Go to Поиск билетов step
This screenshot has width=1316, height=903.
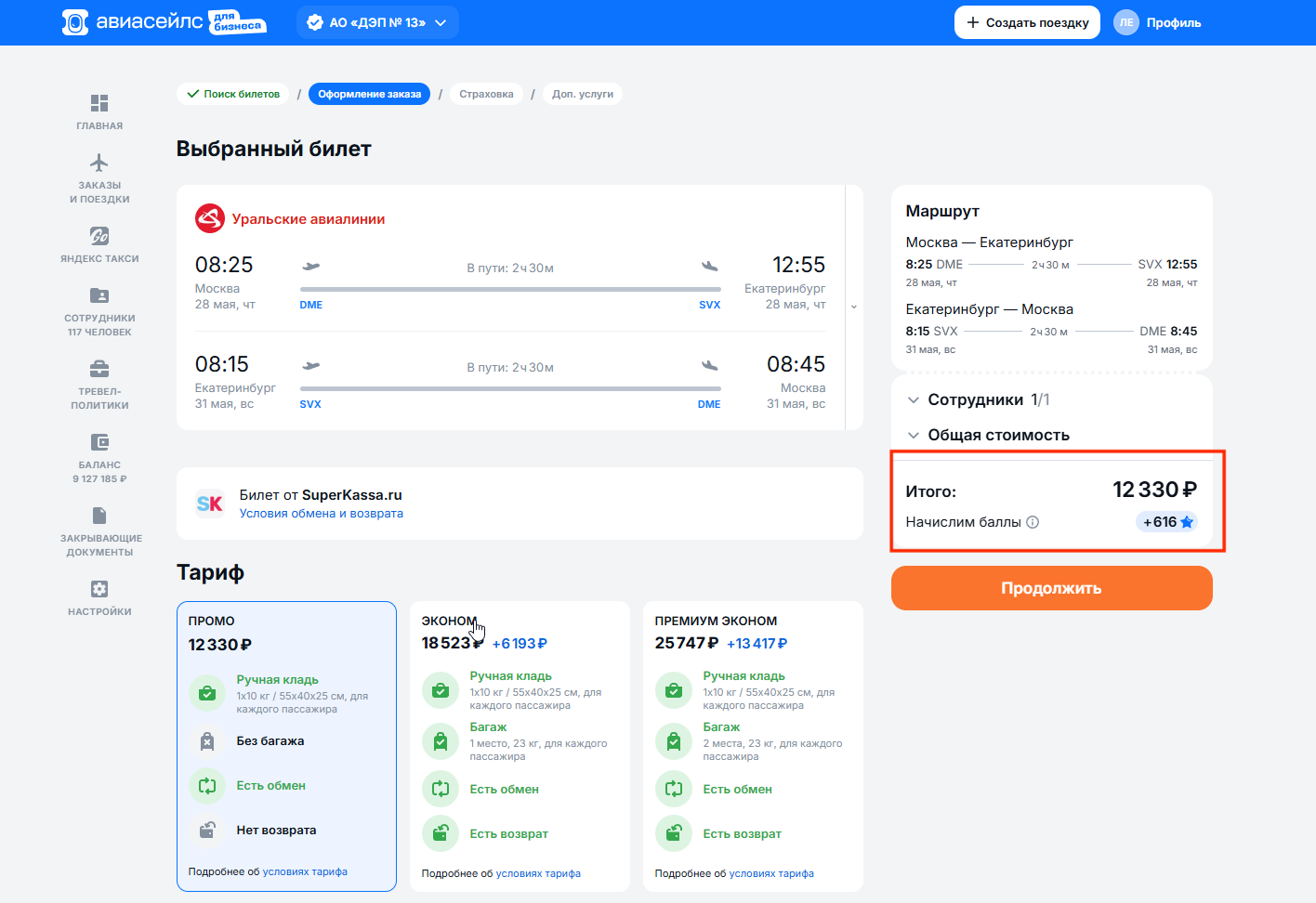[233, 94]
